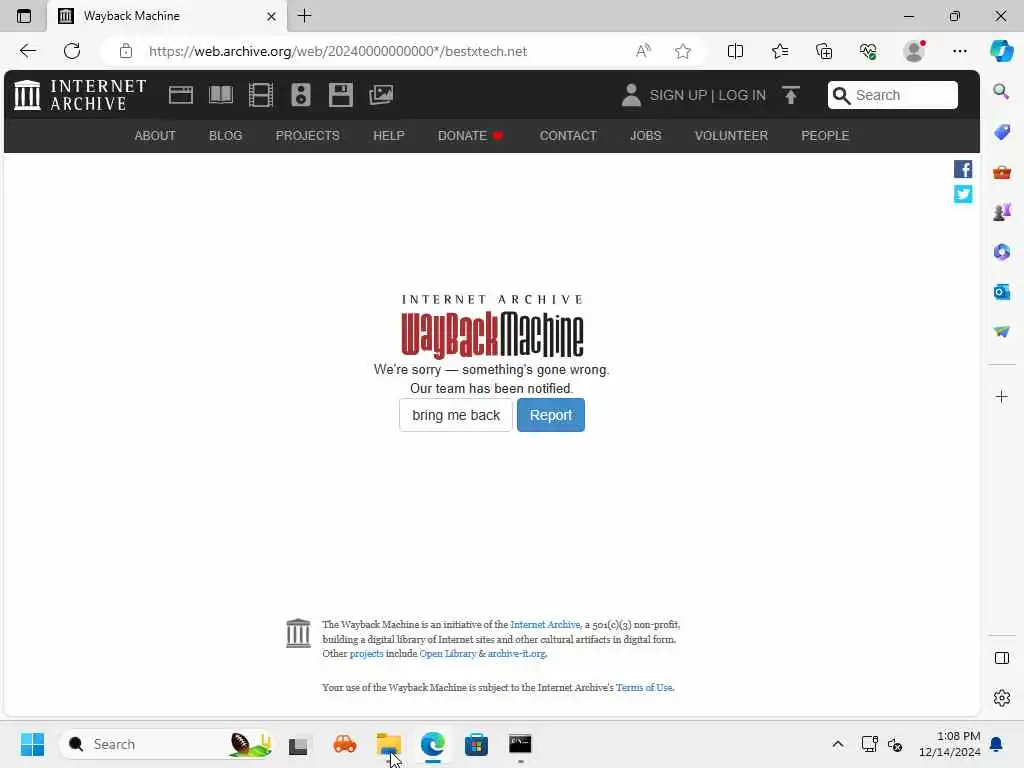Open Outlook sidebar icon

(1001, 292)
